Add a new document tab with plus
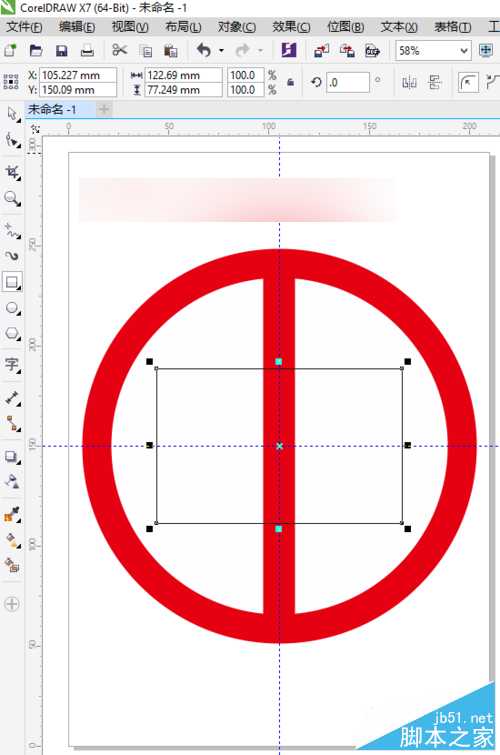500x755 pixels. (104, 109)
